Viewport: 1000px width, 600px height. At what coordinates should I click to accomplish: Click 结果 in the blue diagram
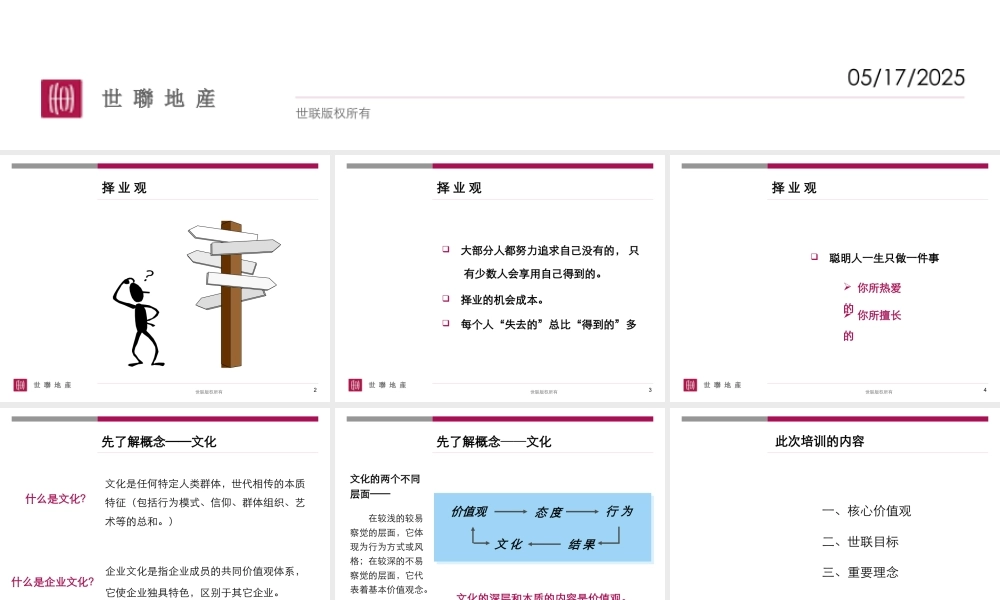581,545
